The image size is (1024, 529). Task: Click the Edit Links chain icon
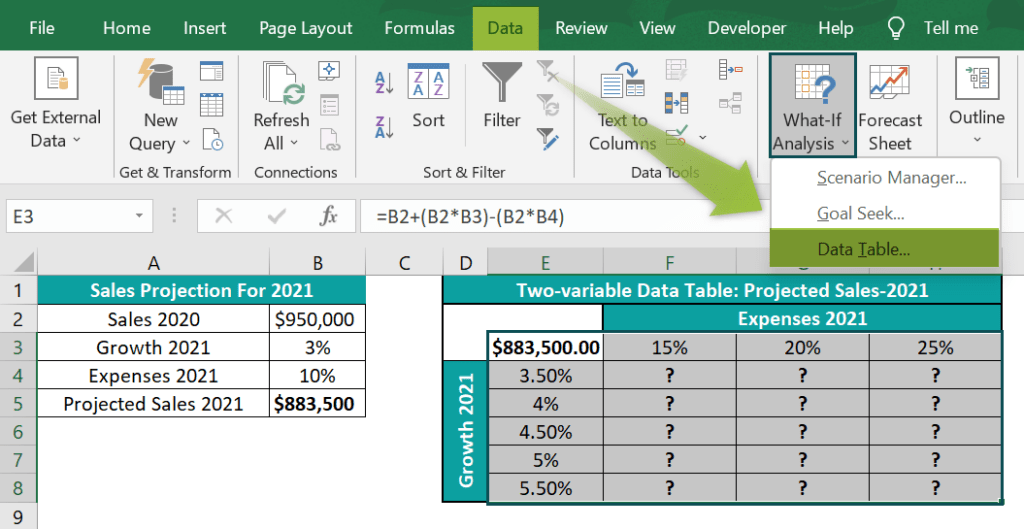click(329, 139)
